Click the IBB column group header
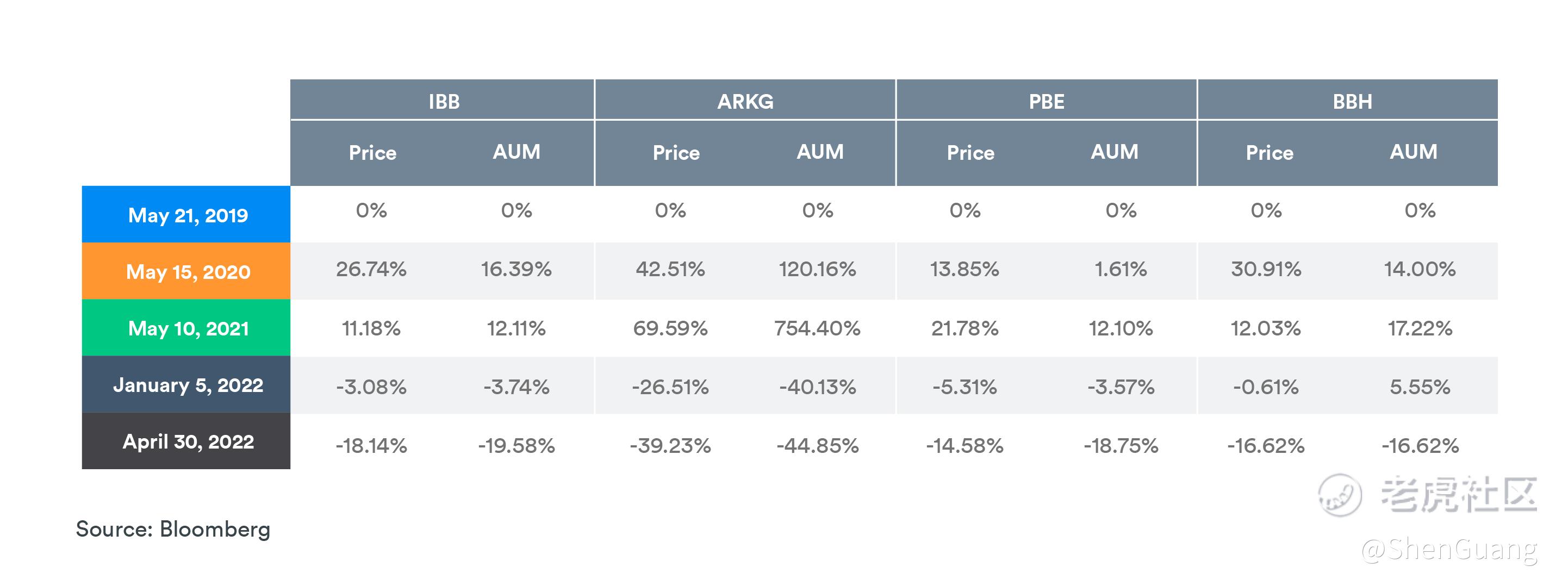Image resolution: width=1568 pixels, height=585 pixels. click(x=443, y=101)
